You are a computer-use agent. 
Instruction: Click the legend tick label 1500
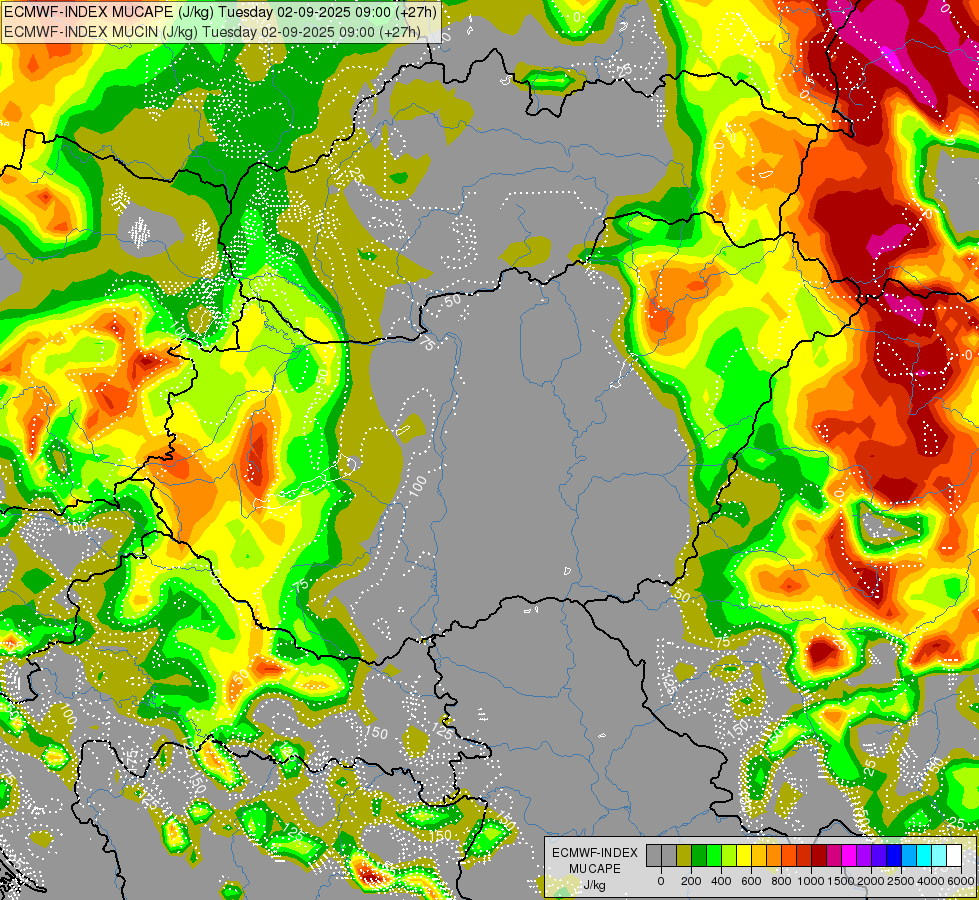pyautogui.click(x=841, y=881)
